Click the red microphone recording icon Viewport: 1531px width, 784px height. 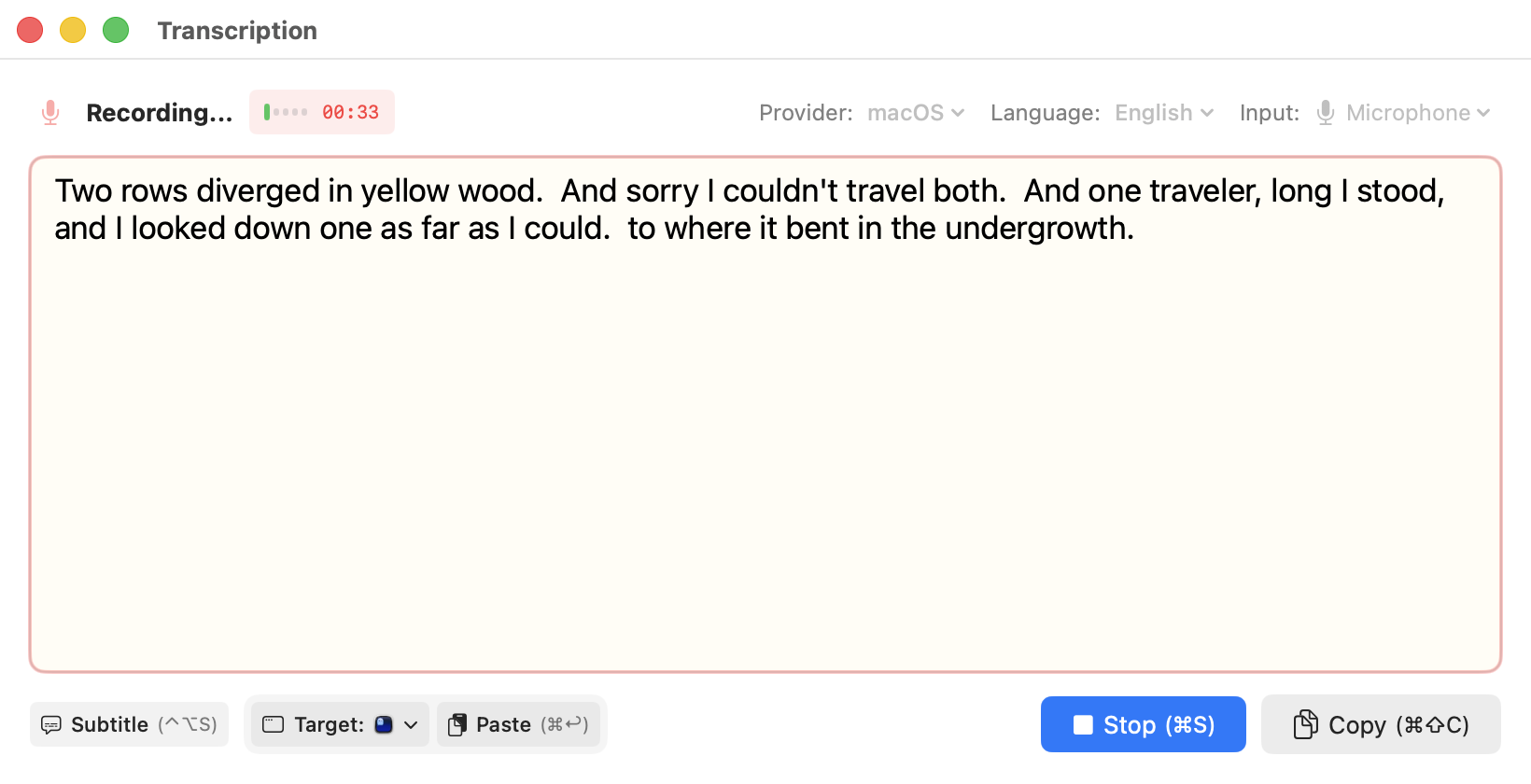coord(50,113)
